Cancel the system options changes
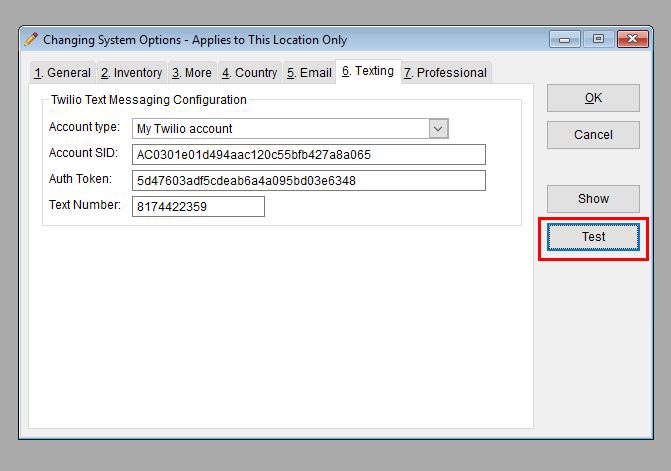 click(593, 135)
